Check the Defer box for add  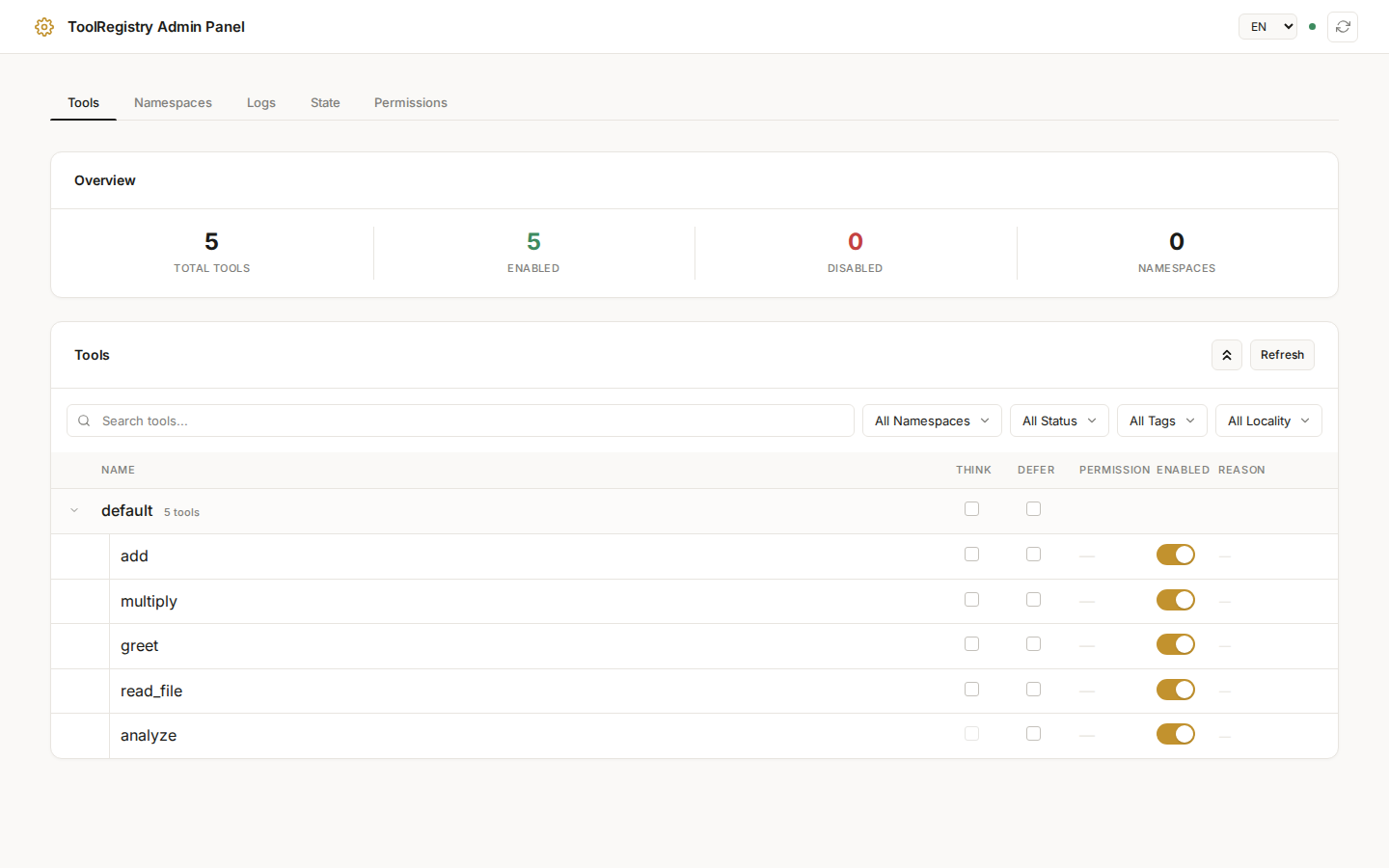click(1033, 555)
